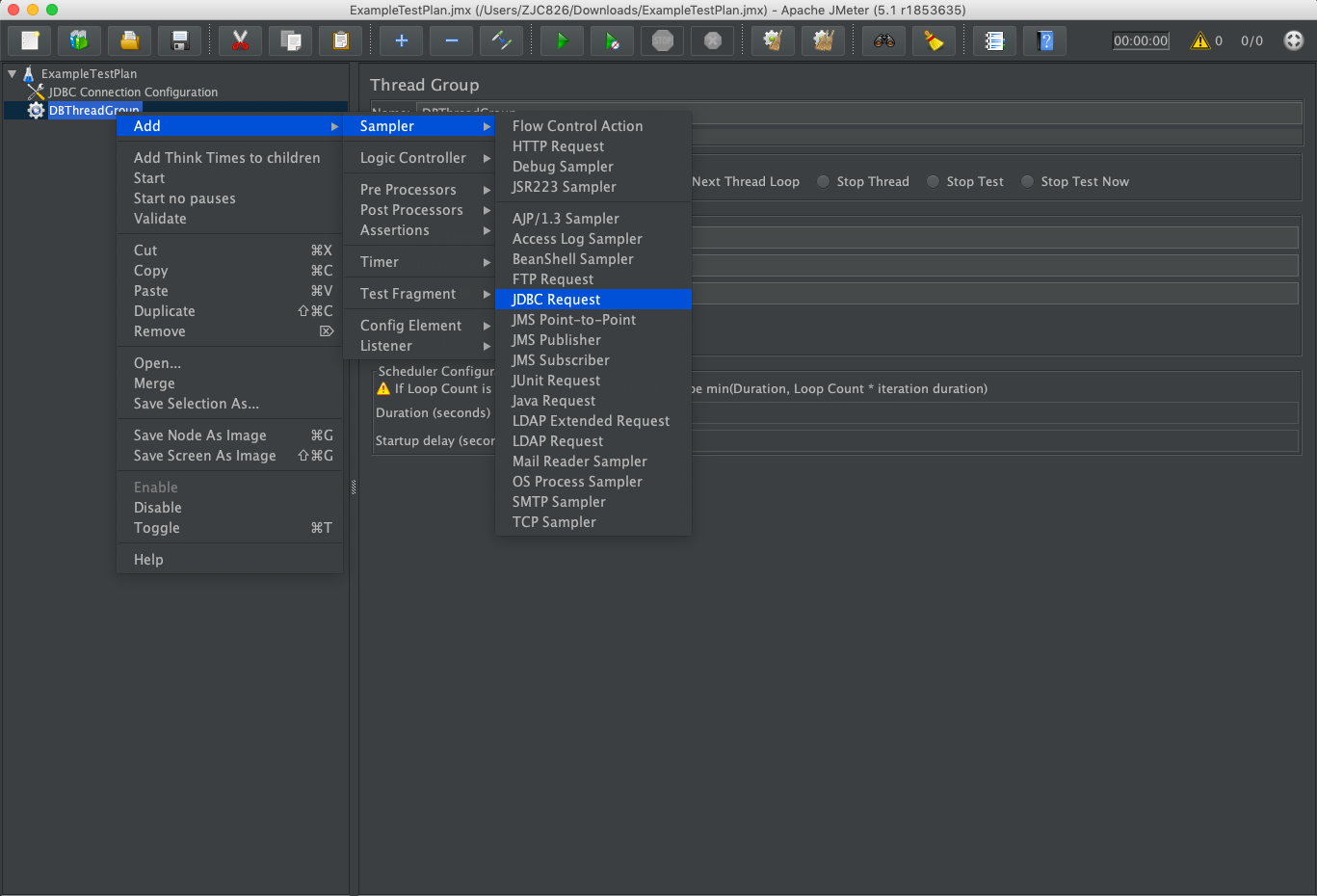Click the DBThreadGroup gear icon in the tree
This screenshot has width=1317, height=896.
pos(36,110)
